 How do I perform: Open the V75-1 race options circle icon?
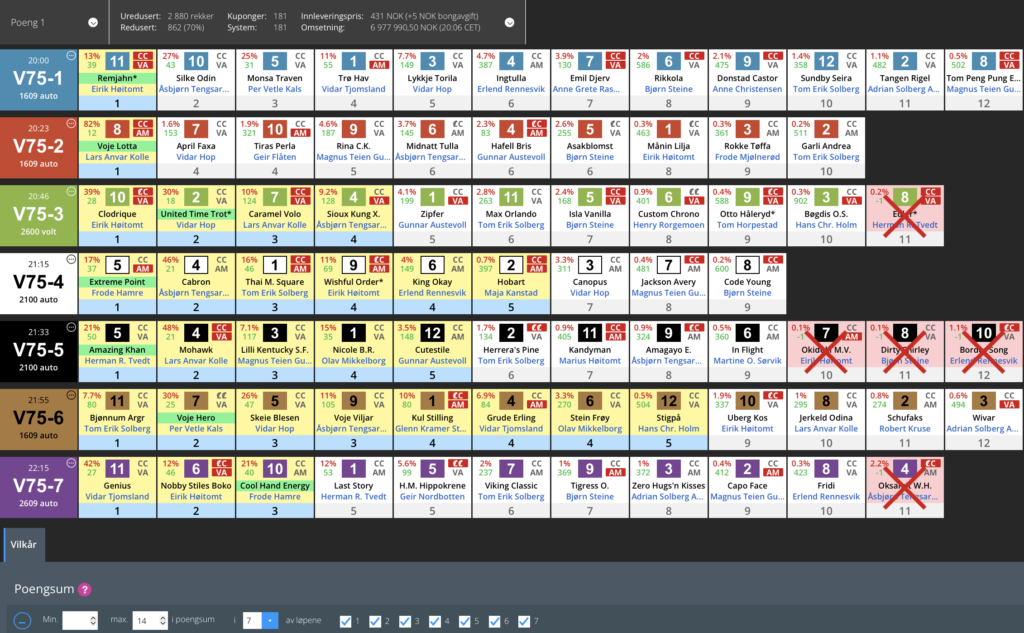coord(70,55)
